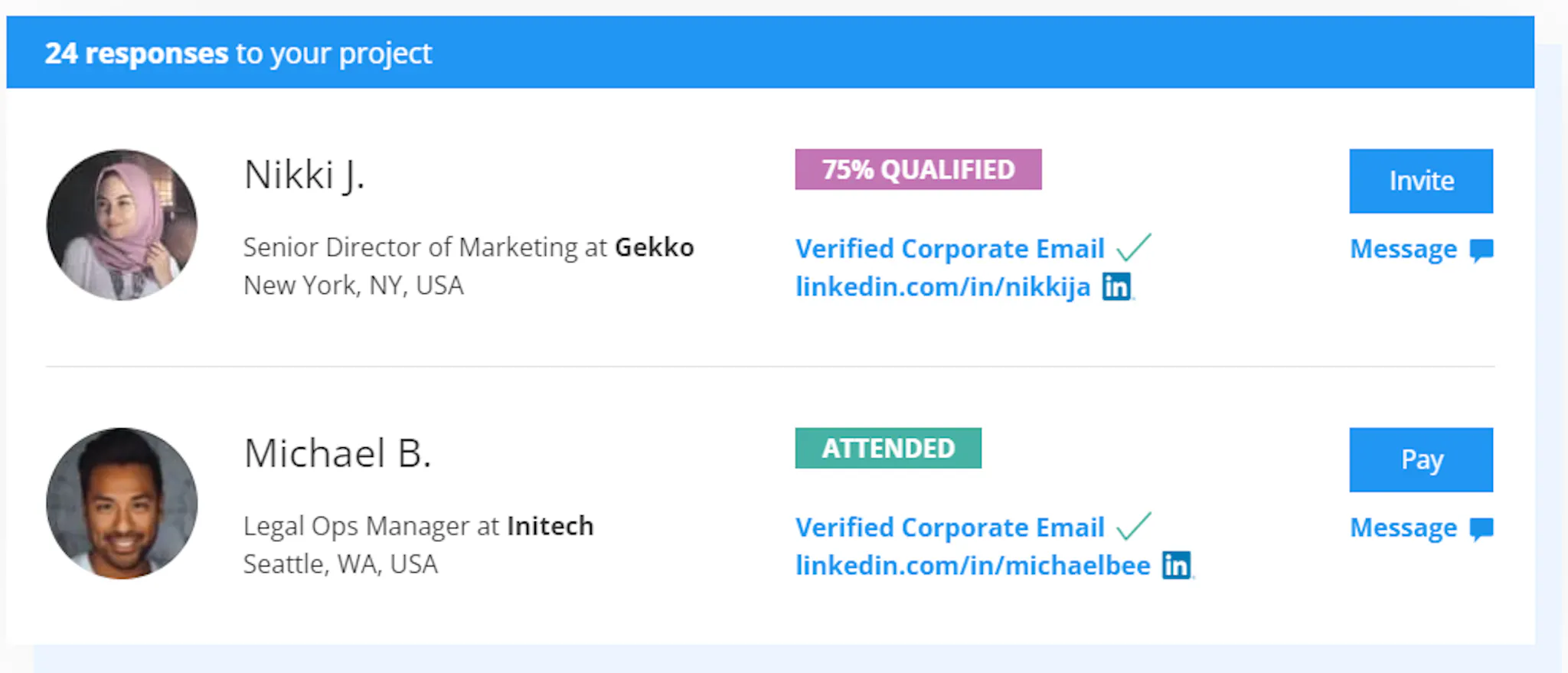The height and width of the screenshot is (673, 1568).
Task: Click green checkmark next to Michael's verified email
Action: [x=1134, y=526]
